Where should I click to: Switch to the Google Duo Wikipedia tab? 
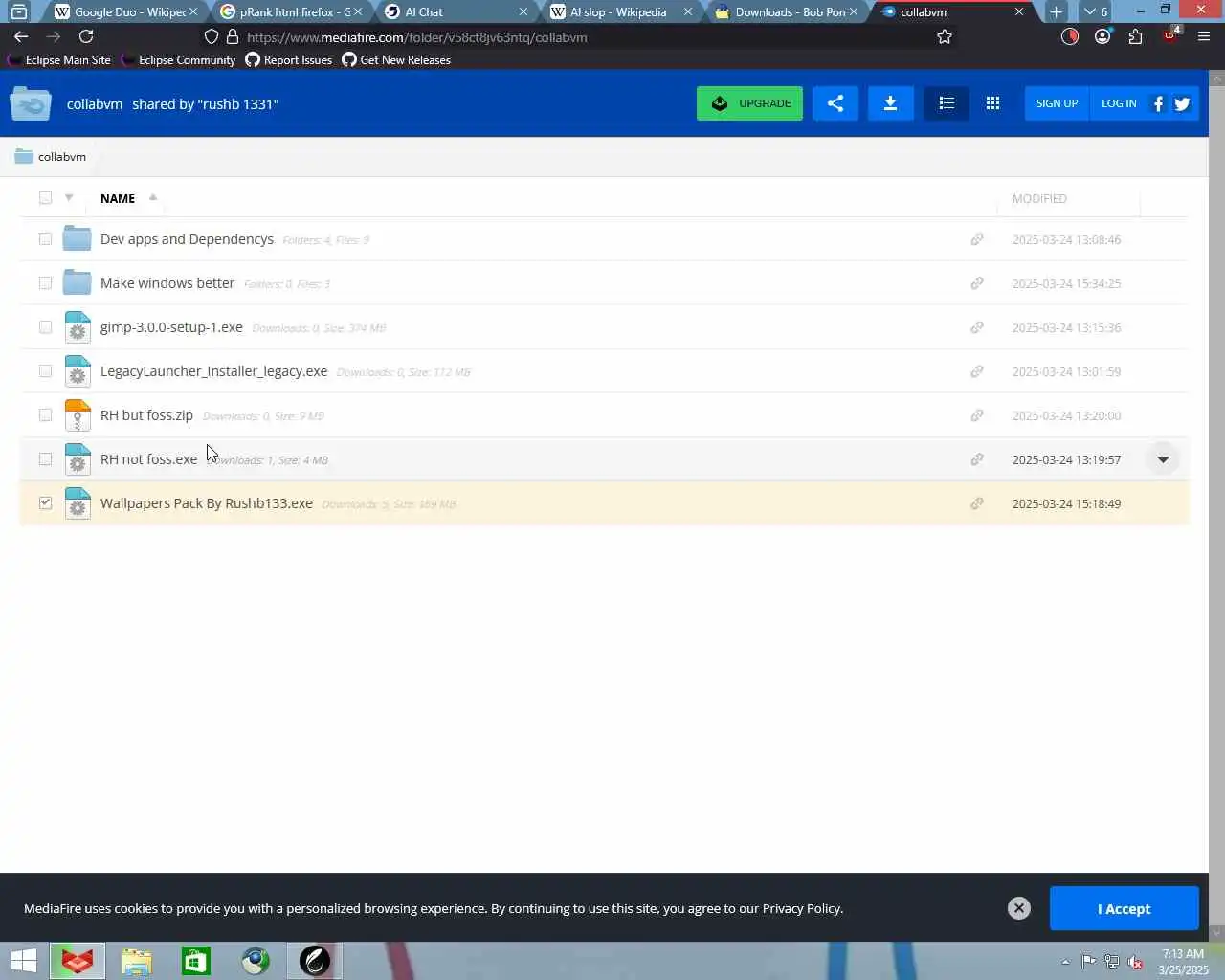point(124,11)
